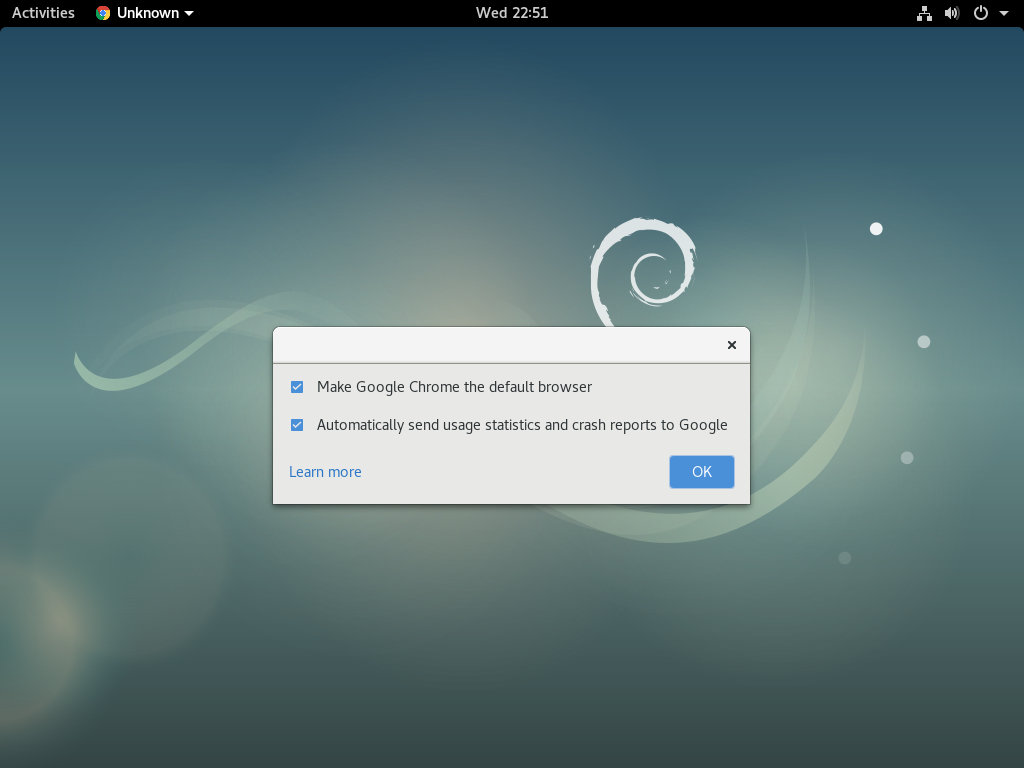Uncheck Make Google Chrome the default browser
1024x768 pixels.
pyautogui.click(x=296, y=387)
